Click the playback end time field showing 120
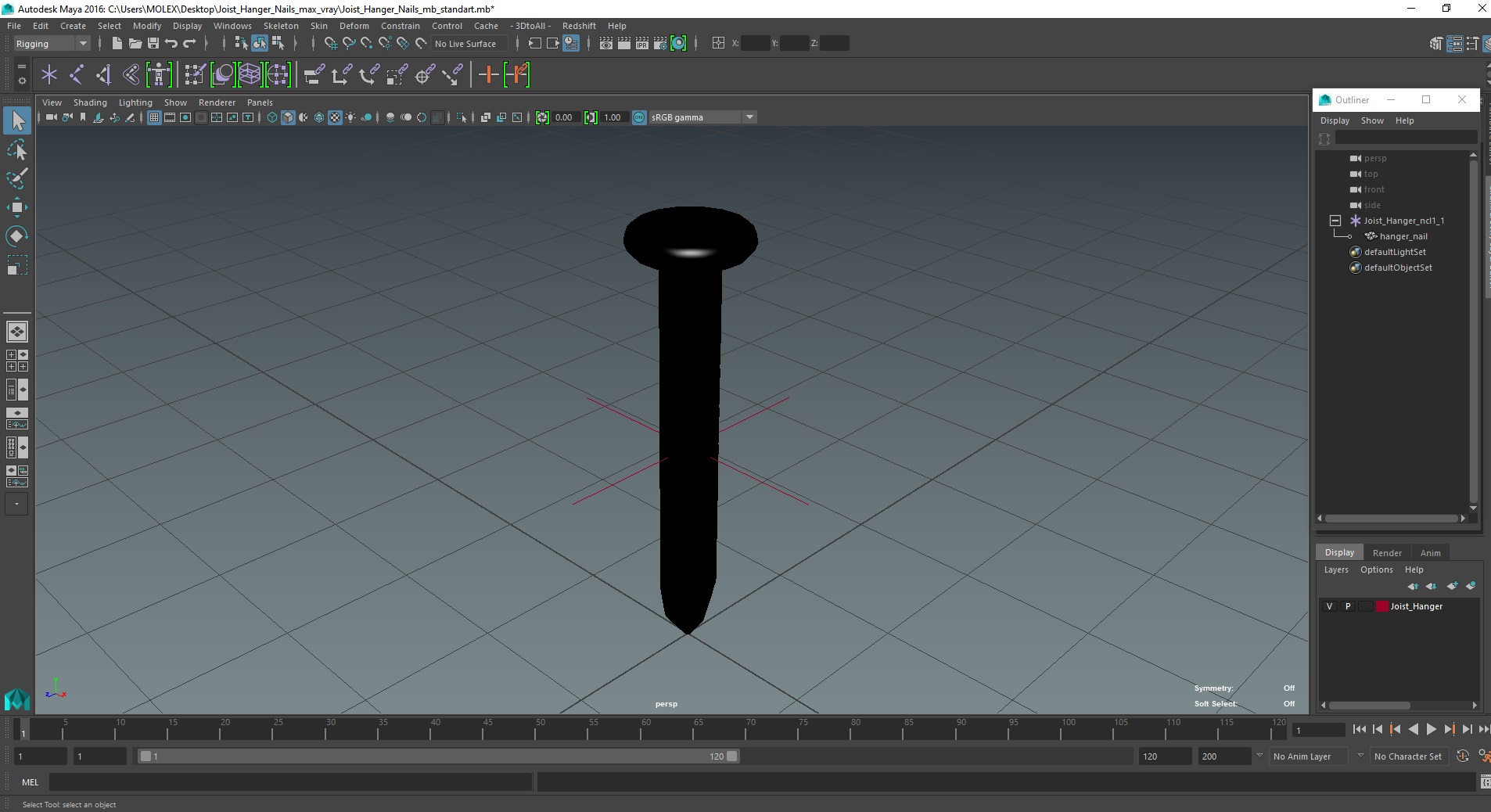The width and height of the screenshot is (1491, 812). 1164,756
